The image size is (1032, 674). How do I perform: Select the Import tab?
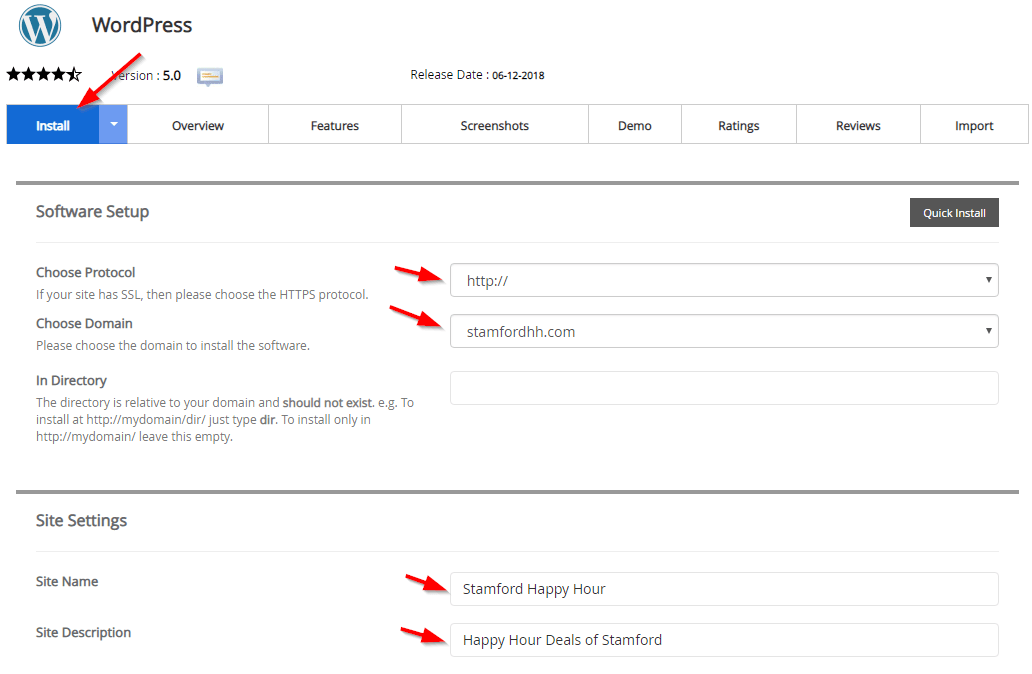[974, 125]
